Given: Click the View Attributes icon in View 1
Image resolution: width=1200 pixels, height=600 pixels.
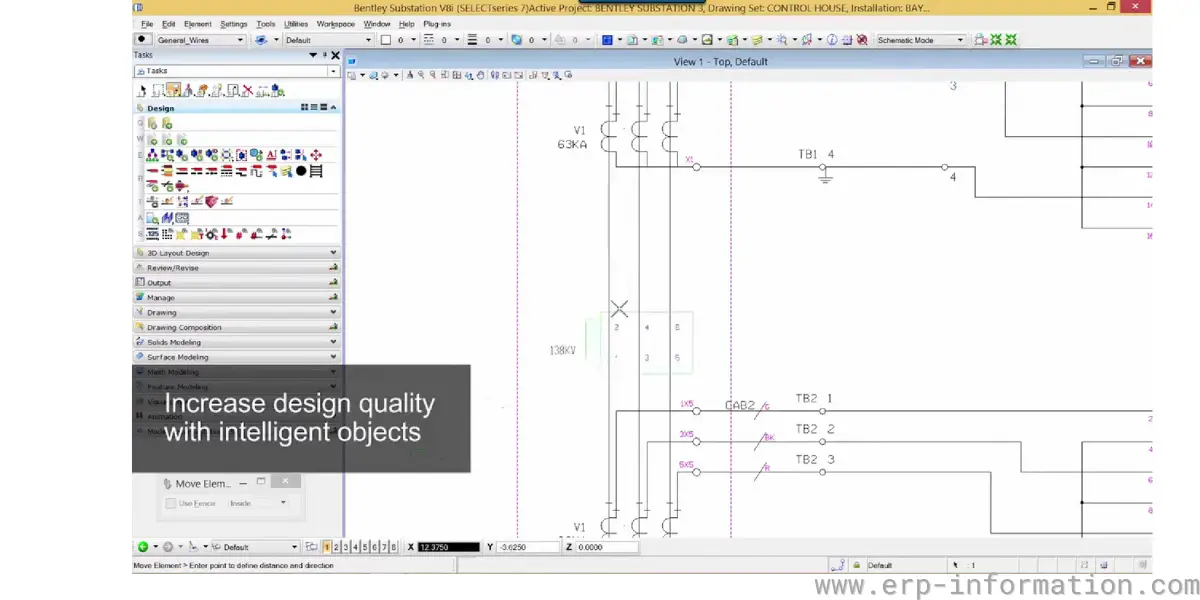Looking at the screenshot, I should pyautogui.click(x=352, y=75).
